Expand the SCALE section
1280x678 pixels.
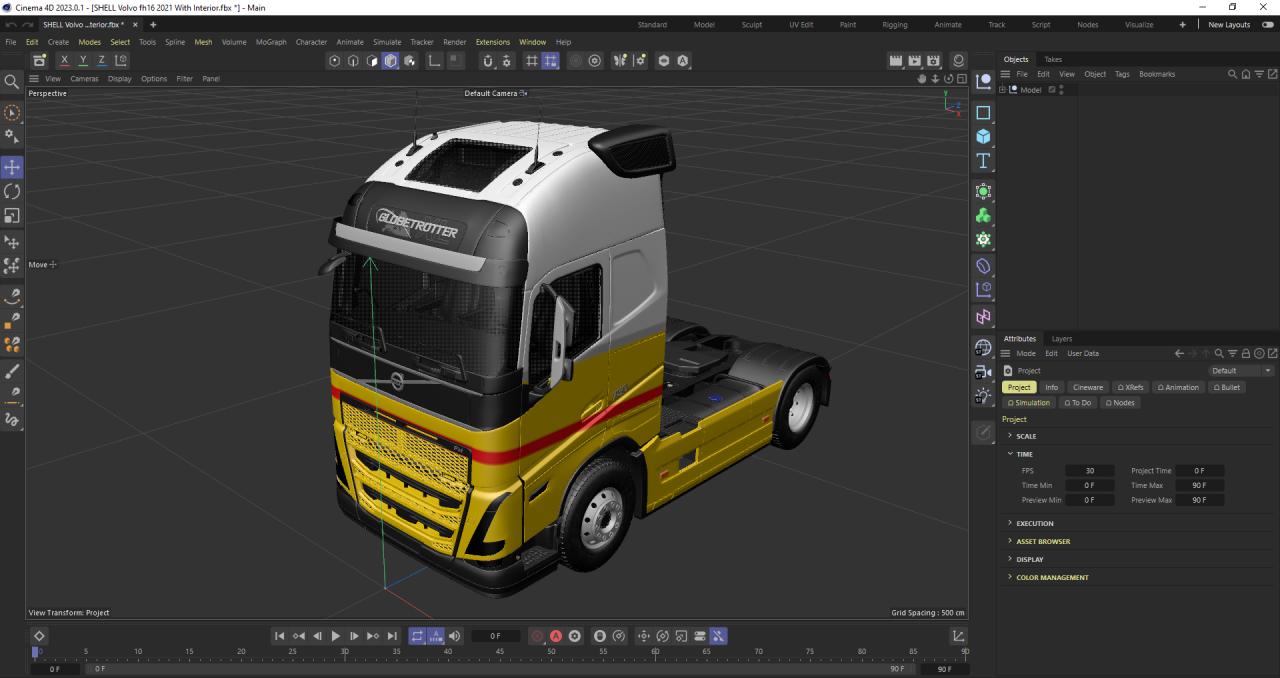(x=1026, y=436)
